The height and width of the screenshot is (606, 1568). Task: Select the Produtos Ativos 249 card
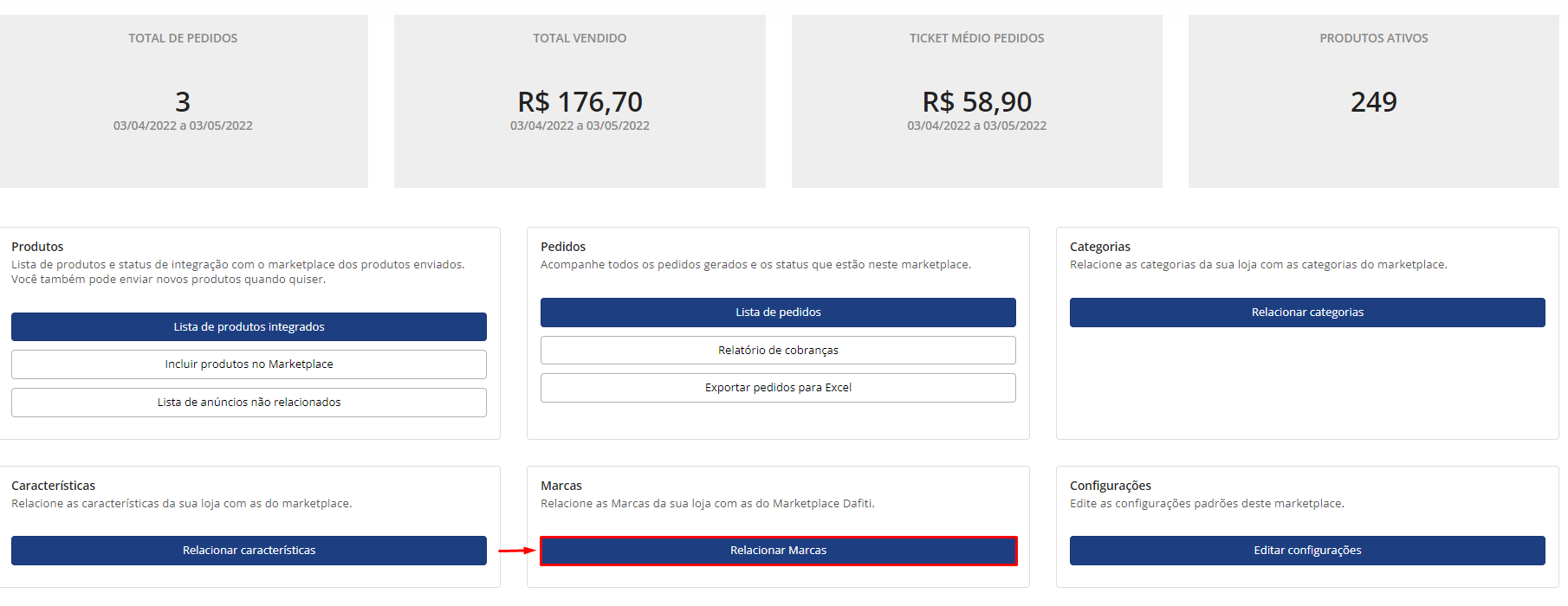tap(1373, 101)
